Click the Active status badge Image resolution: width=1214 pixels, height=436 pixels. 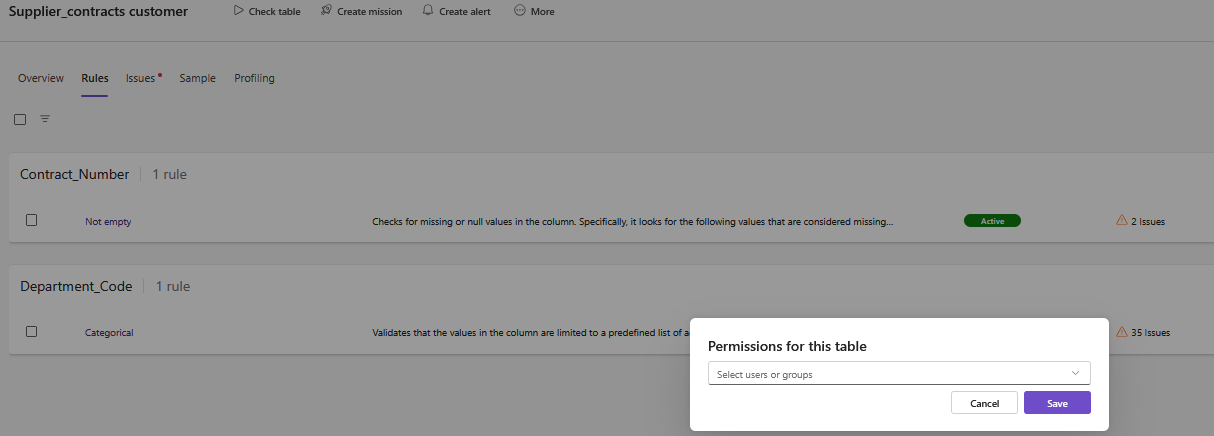point(992,221)
